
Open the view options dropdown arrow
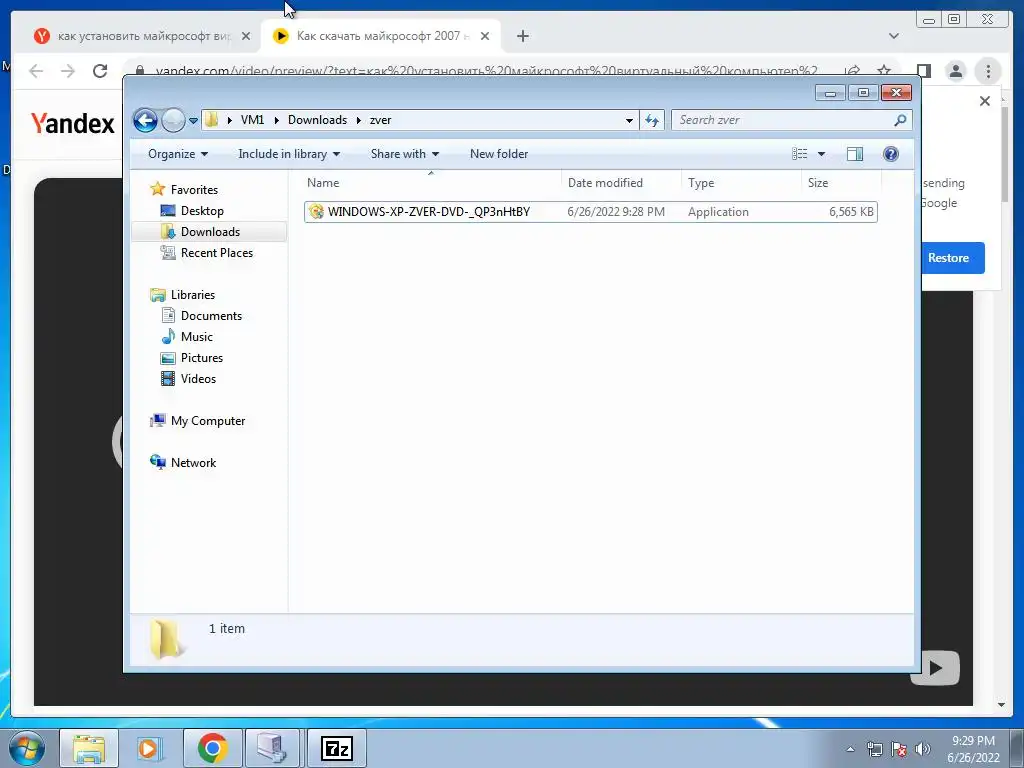pos(822,154)
